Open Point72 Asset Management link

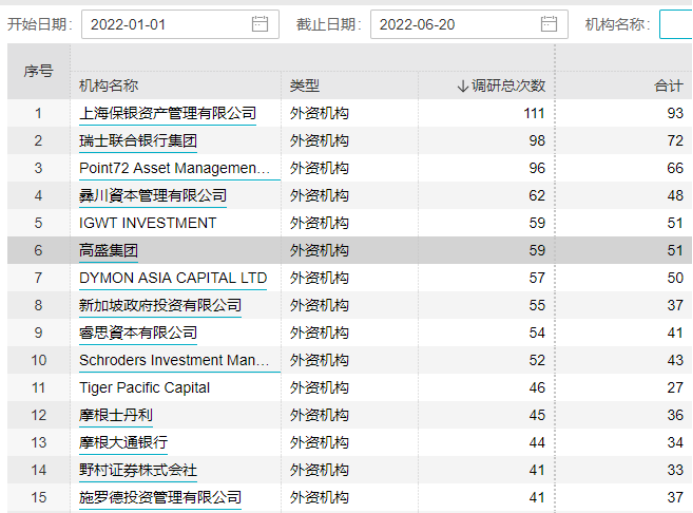click(174, 168)
